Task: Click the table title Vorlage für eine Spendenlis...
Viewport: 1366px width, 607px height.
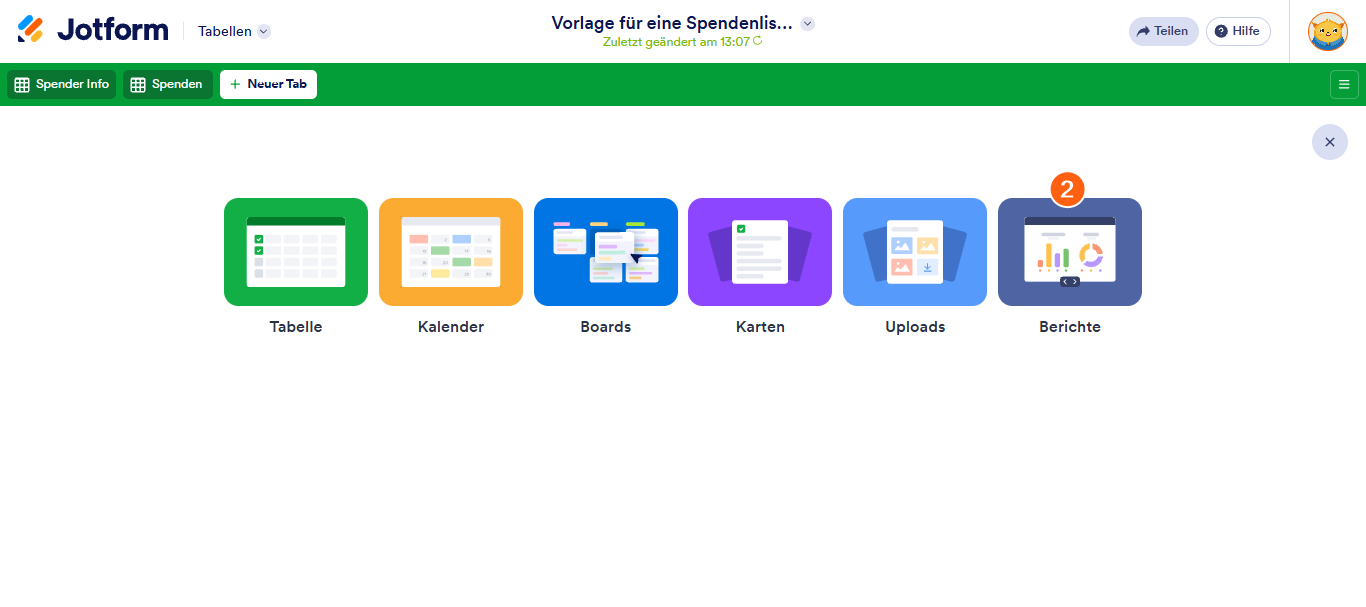Action: 672,23
